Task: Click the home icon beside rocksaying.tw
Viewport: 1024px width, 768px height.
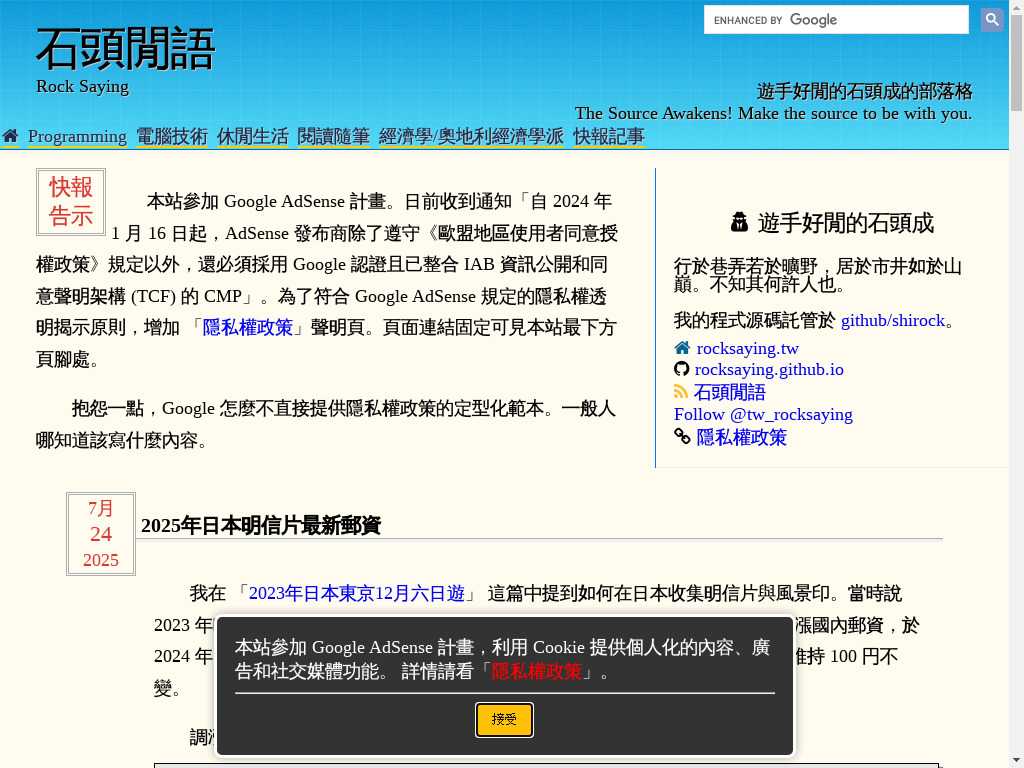Action: (x=682, y=348)
